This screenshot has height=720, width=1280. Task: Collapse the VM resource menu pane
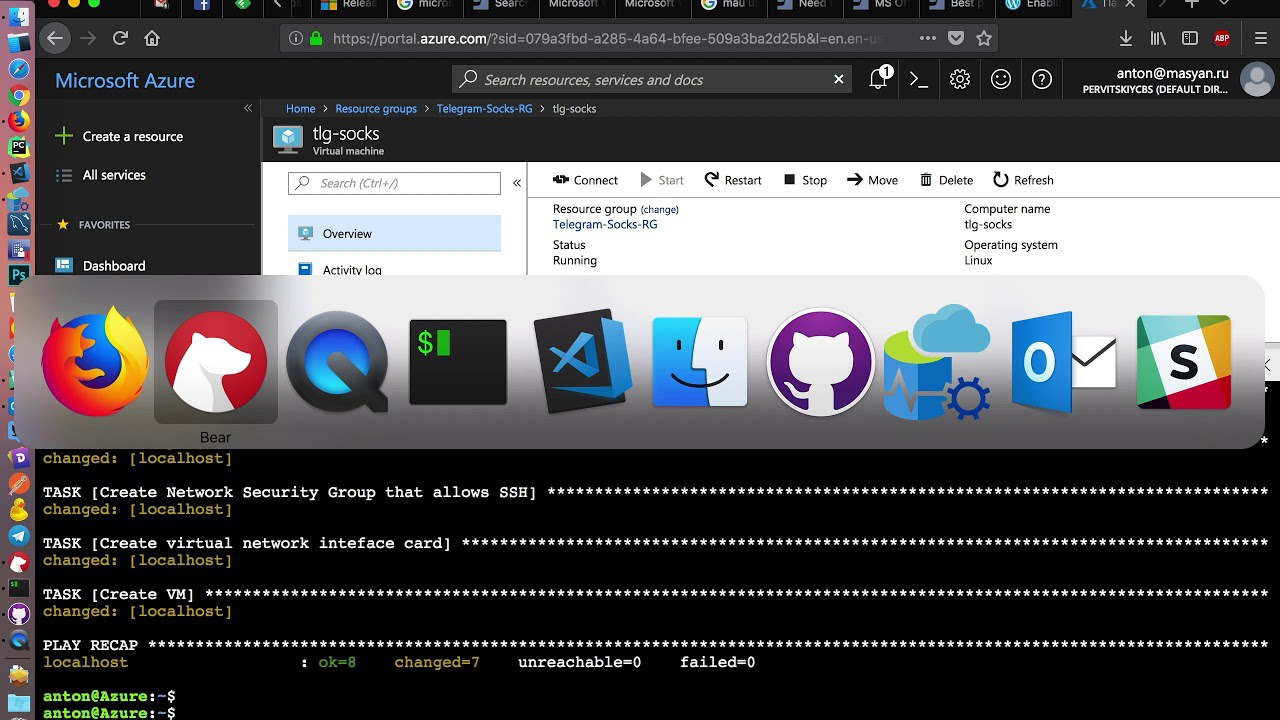517,183
